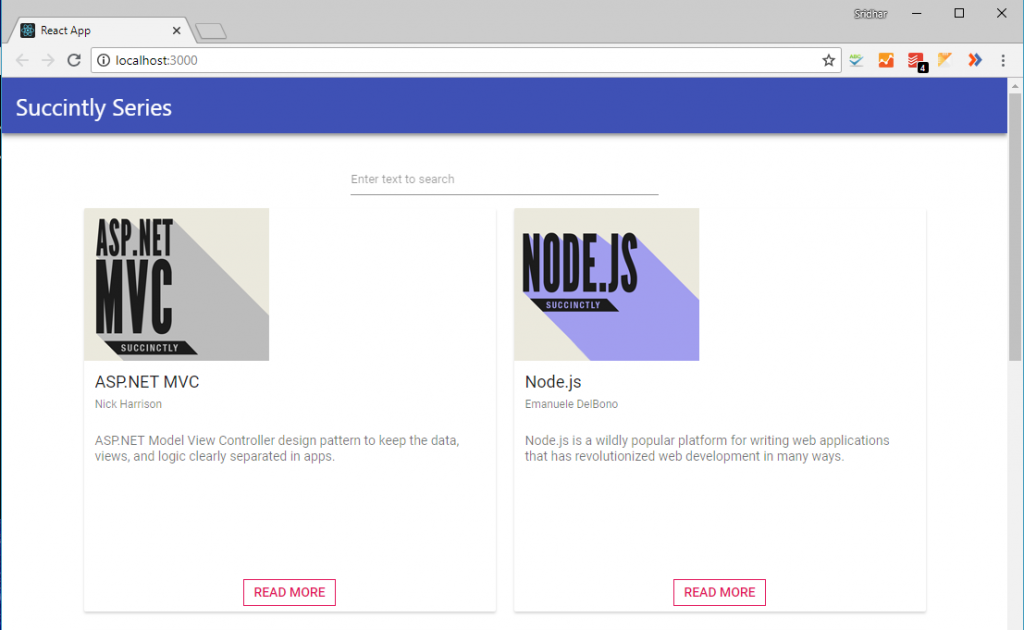Maximize the Chrome window

click(959, 14)
